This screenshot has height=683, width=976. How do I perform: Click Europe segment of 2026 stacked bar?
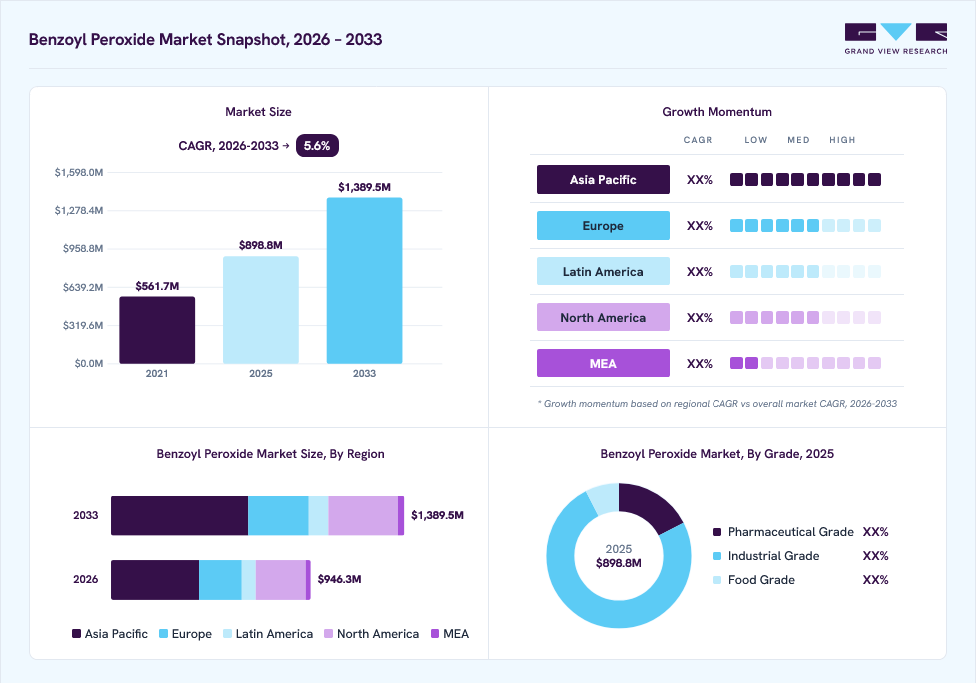pos(220,580)
